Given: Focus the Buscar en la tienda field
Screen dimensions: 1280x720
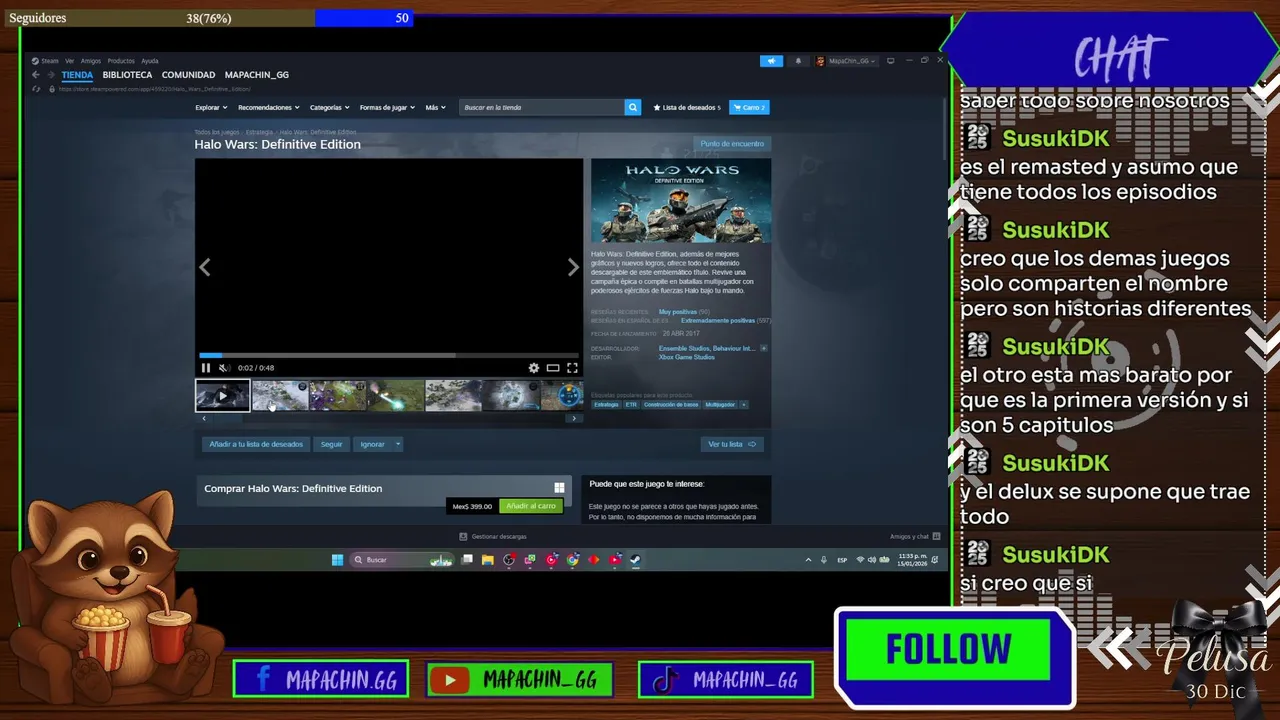Looking at the screenshot, I should (x=542, y=107).
